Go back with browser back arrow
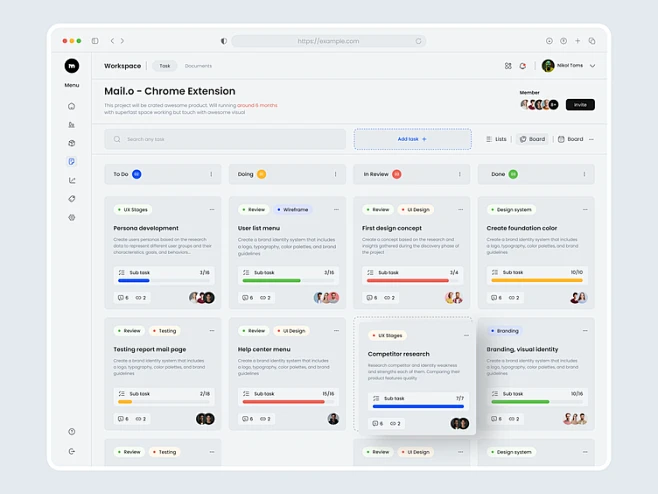 tap(112, 41)
